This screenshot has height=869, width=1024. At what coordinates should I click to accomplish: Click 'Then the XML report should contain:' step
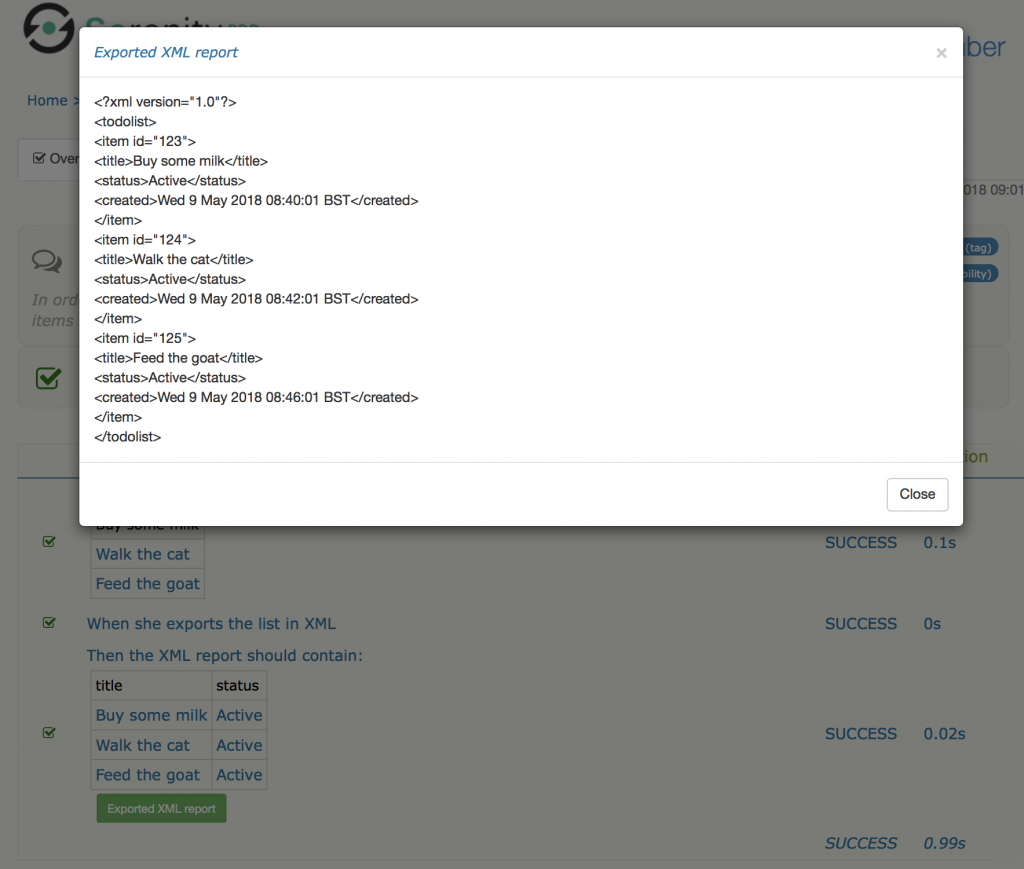(x=225, y=656)
